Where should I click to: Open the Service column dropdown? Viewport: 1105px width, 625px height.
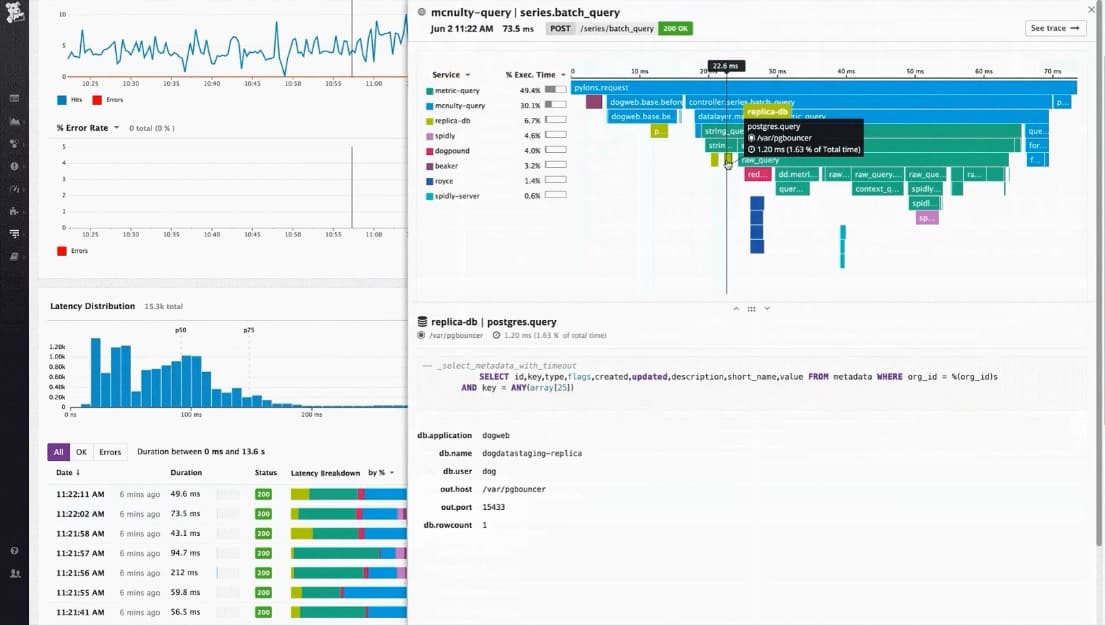451,75
